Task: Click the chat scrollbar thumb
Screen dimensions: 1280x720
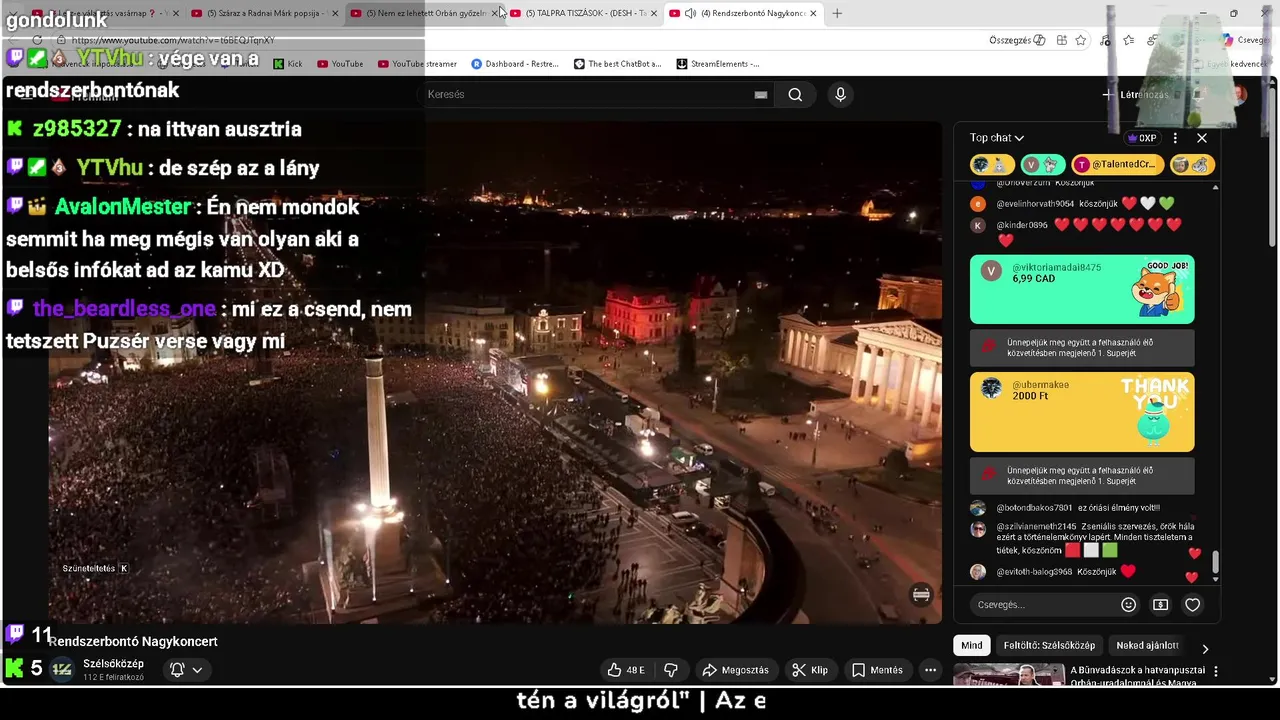Action: click(x=1215, y=562)
